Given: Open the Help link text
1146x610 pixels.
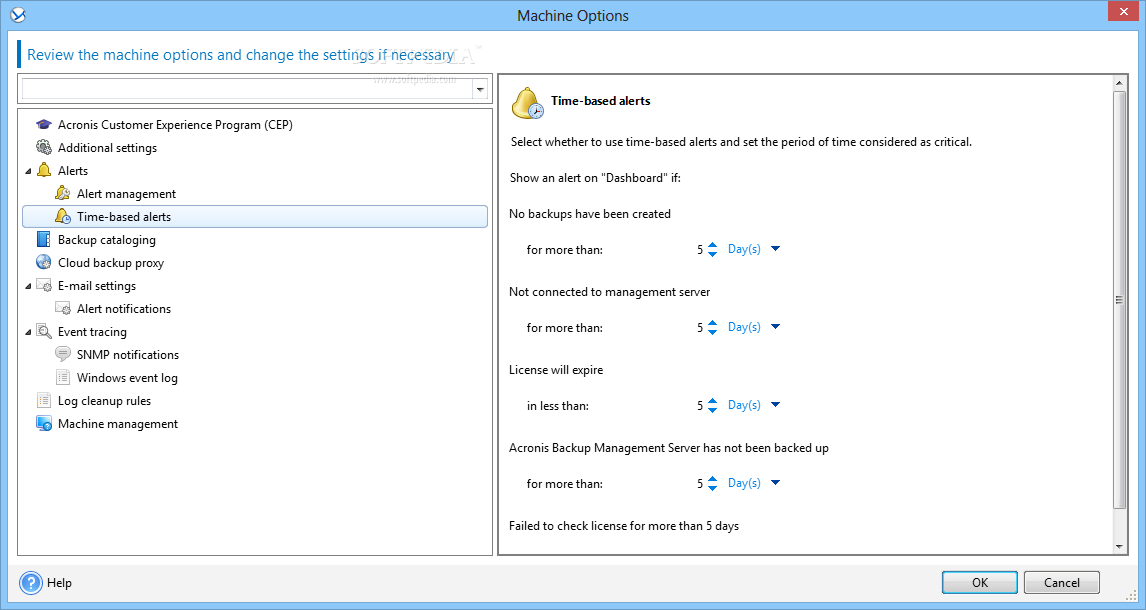Looking at the screenshot, I should point(59,583).
